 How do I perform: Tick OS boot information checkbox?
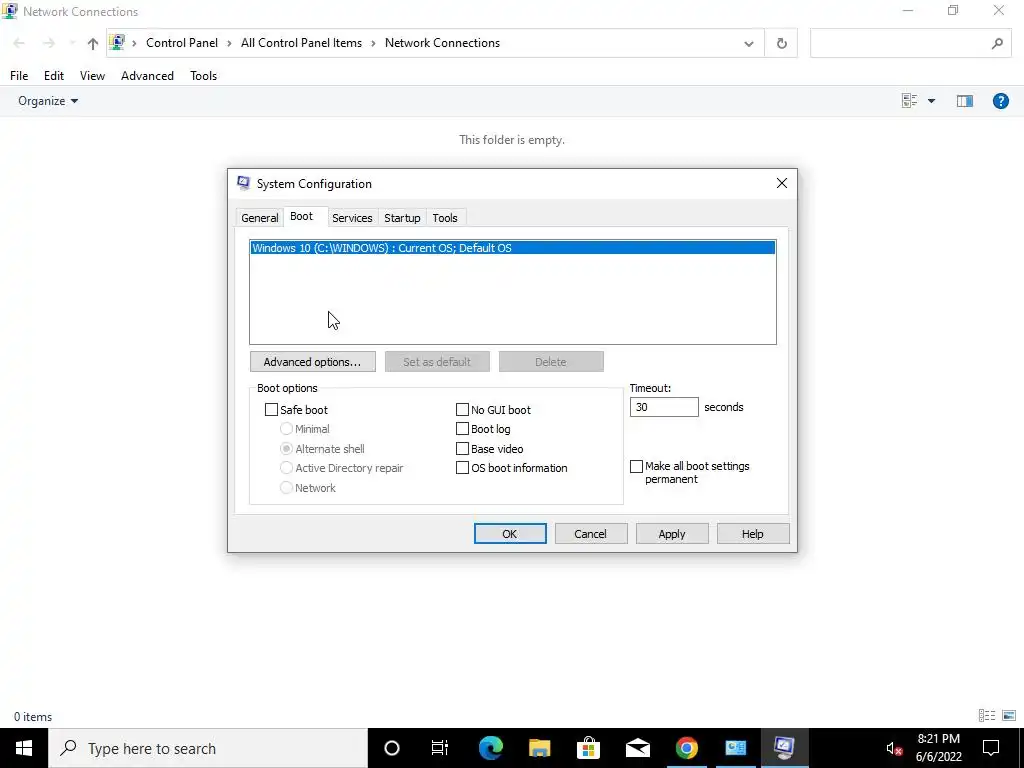coord(462,468)
